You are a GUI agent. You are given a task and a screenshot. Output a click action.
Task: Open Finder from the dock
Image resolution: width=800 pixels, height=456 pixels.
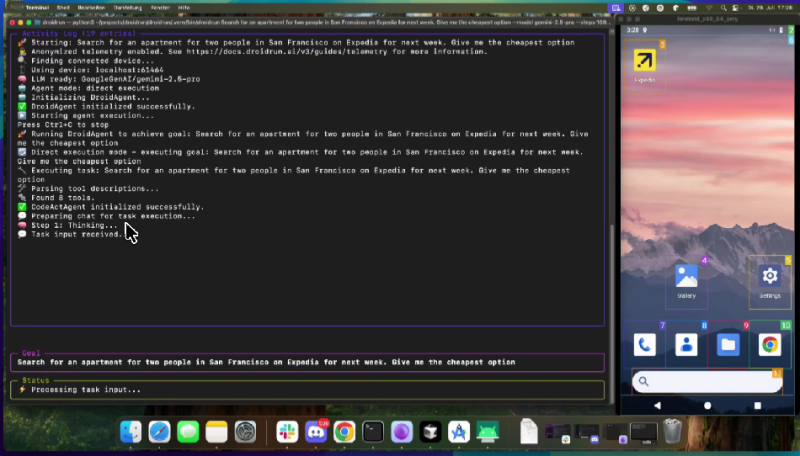tap(131, 432)
